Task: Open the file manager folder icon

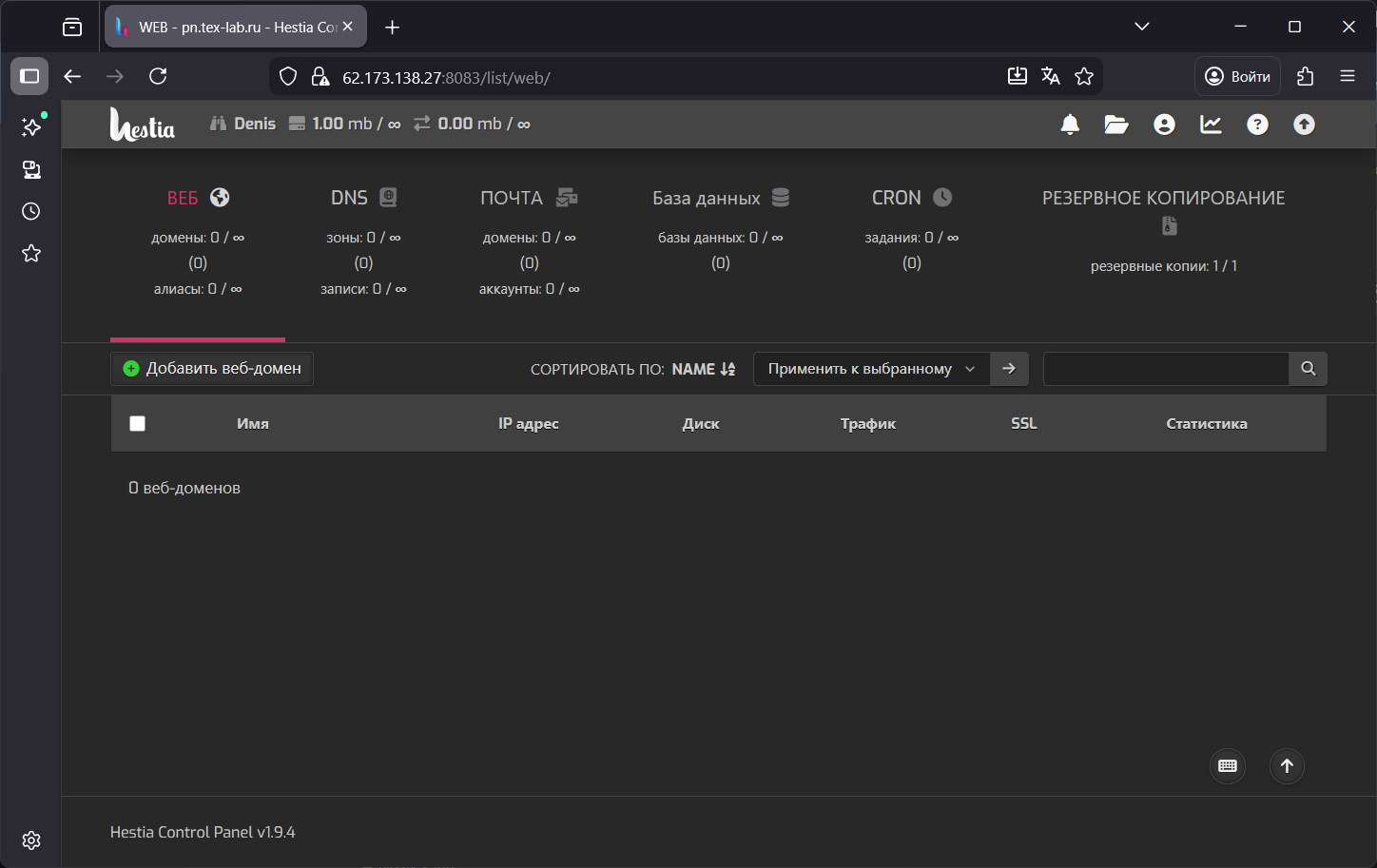Action: (1116, 125)
